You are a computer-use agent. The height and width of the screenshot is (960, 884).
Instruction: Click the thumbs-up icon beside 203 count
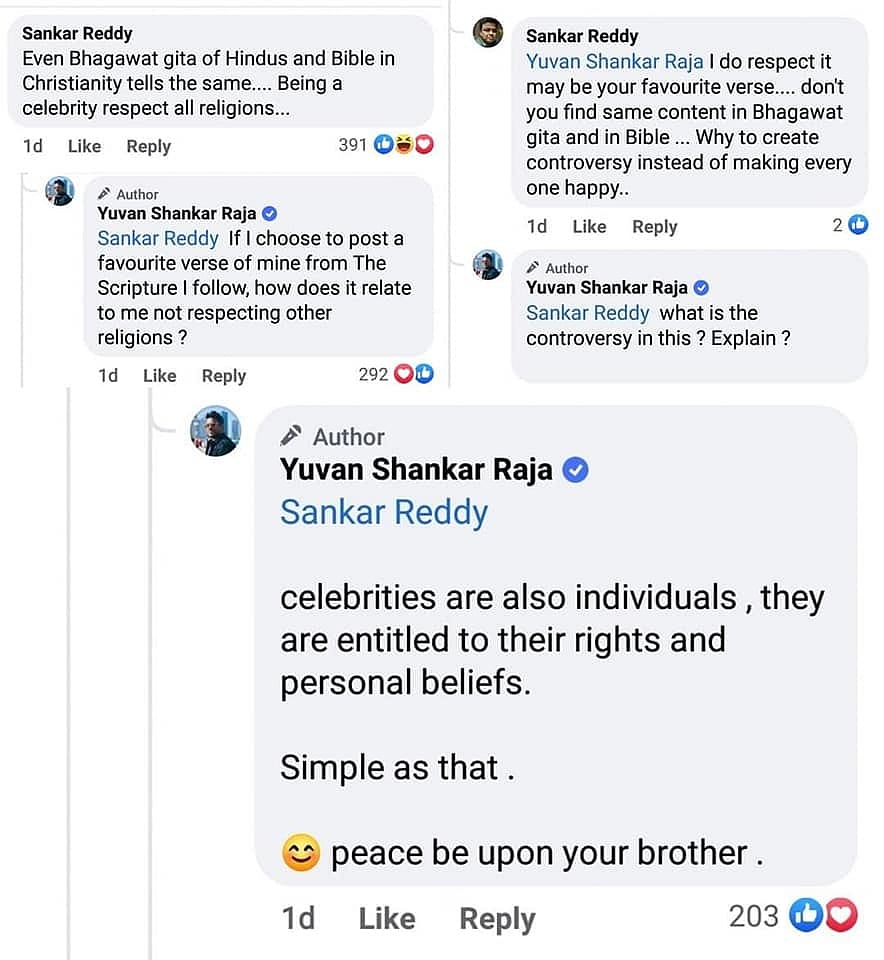pyautogui.click(x=806, y=915)
